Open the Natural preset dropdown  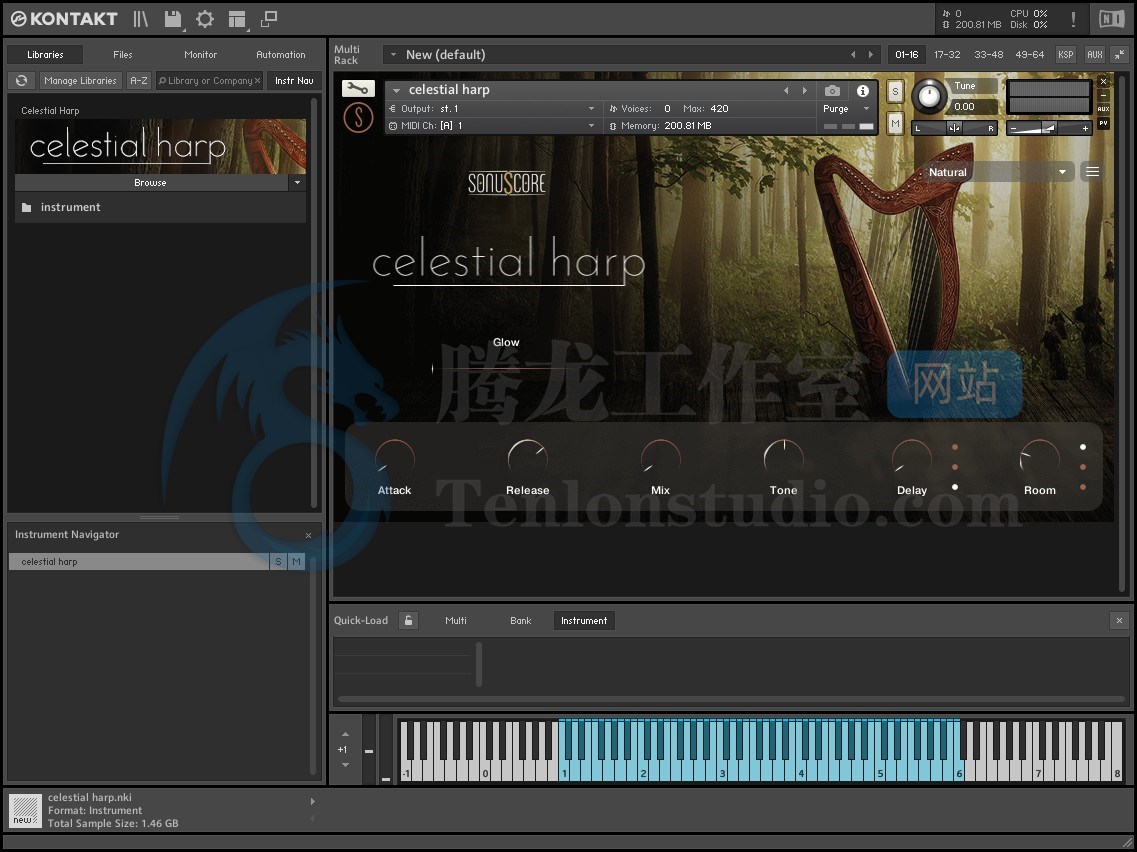997,172
